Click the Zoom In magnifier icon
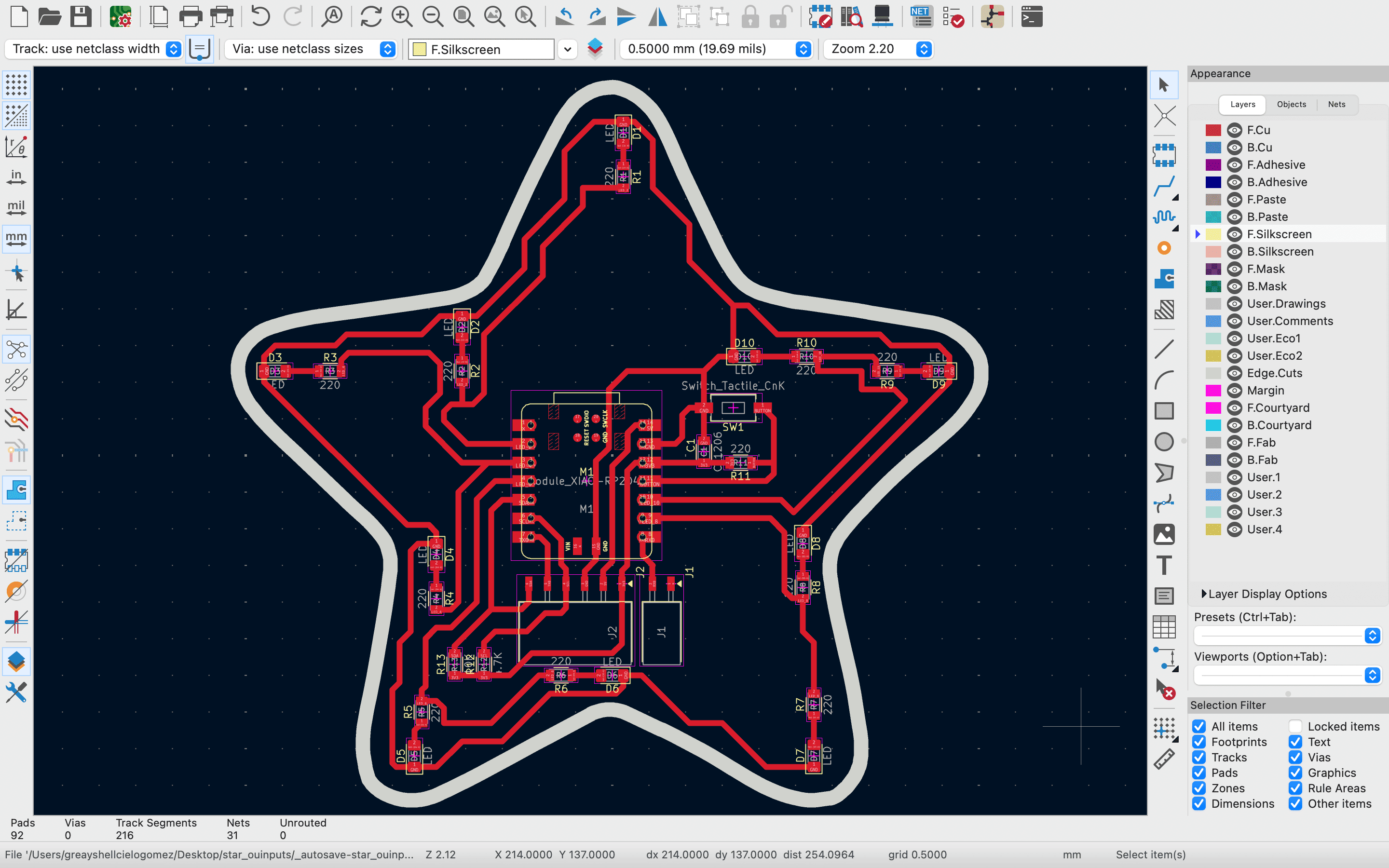This screenshot has width=1389, height=868. pyautogui.click(x=402, y=17)
